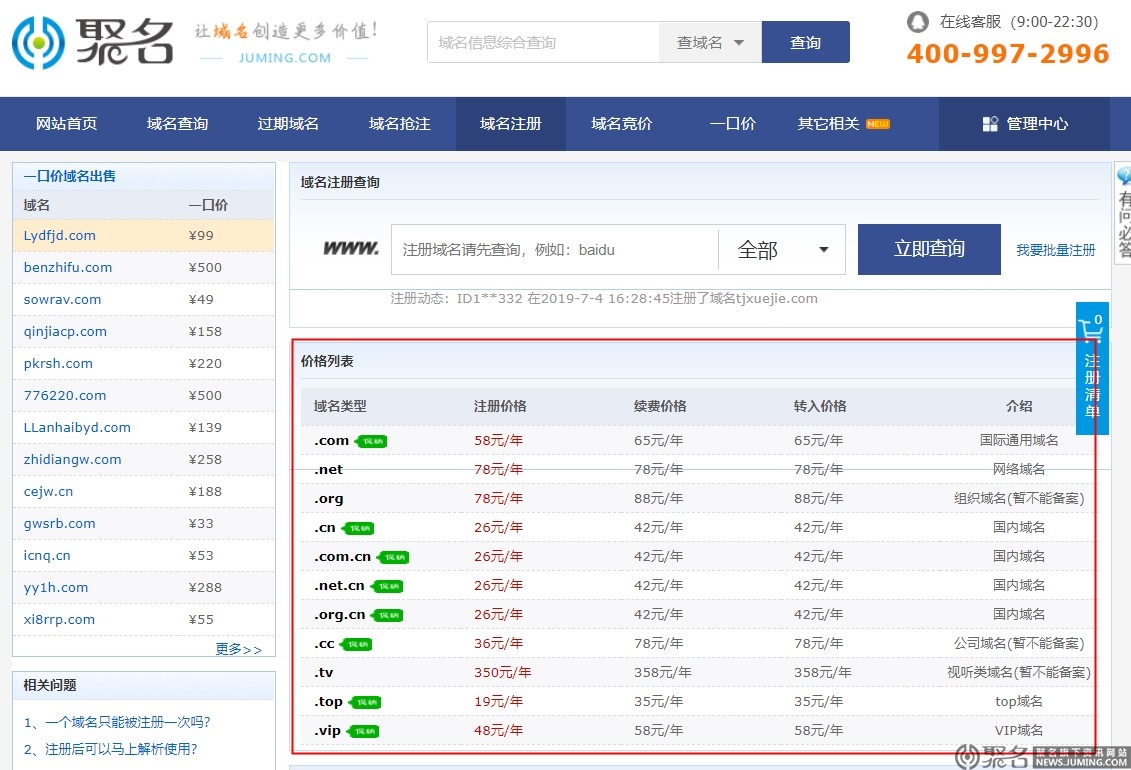Image resolution: width=1131 pixels, height=770 pixels.
Task: Open the icnq.cn domain link
Action: 47,555
